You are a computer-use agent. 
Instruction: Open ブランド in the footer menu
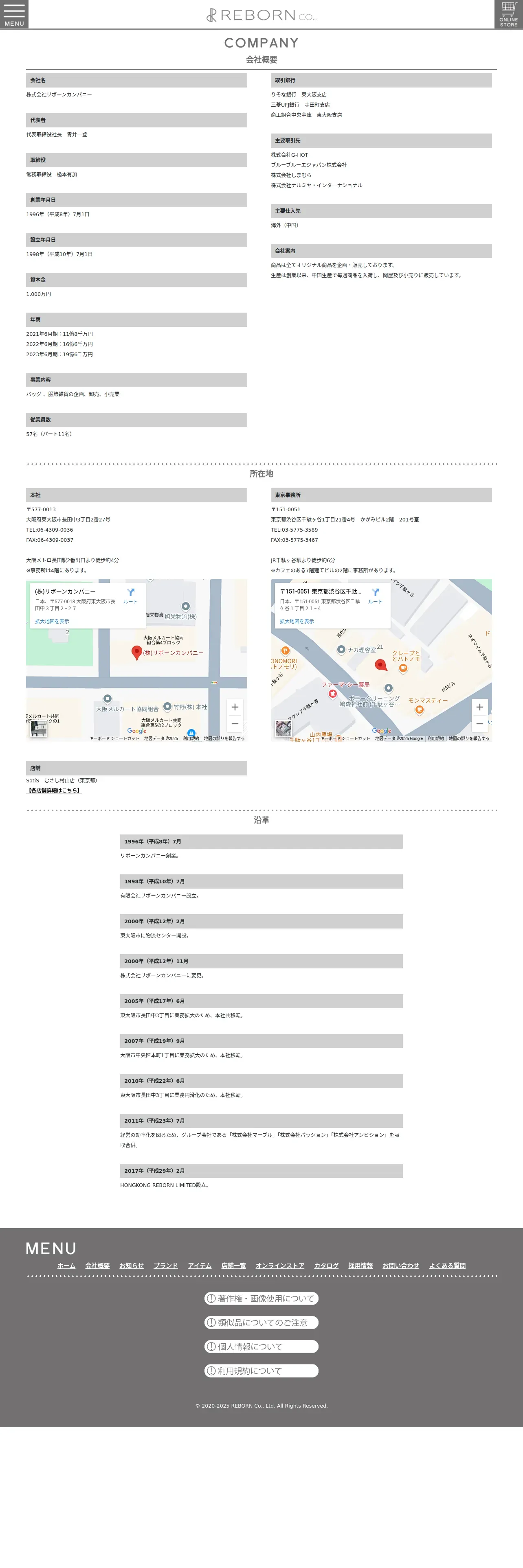click(x=166, y=1266)
